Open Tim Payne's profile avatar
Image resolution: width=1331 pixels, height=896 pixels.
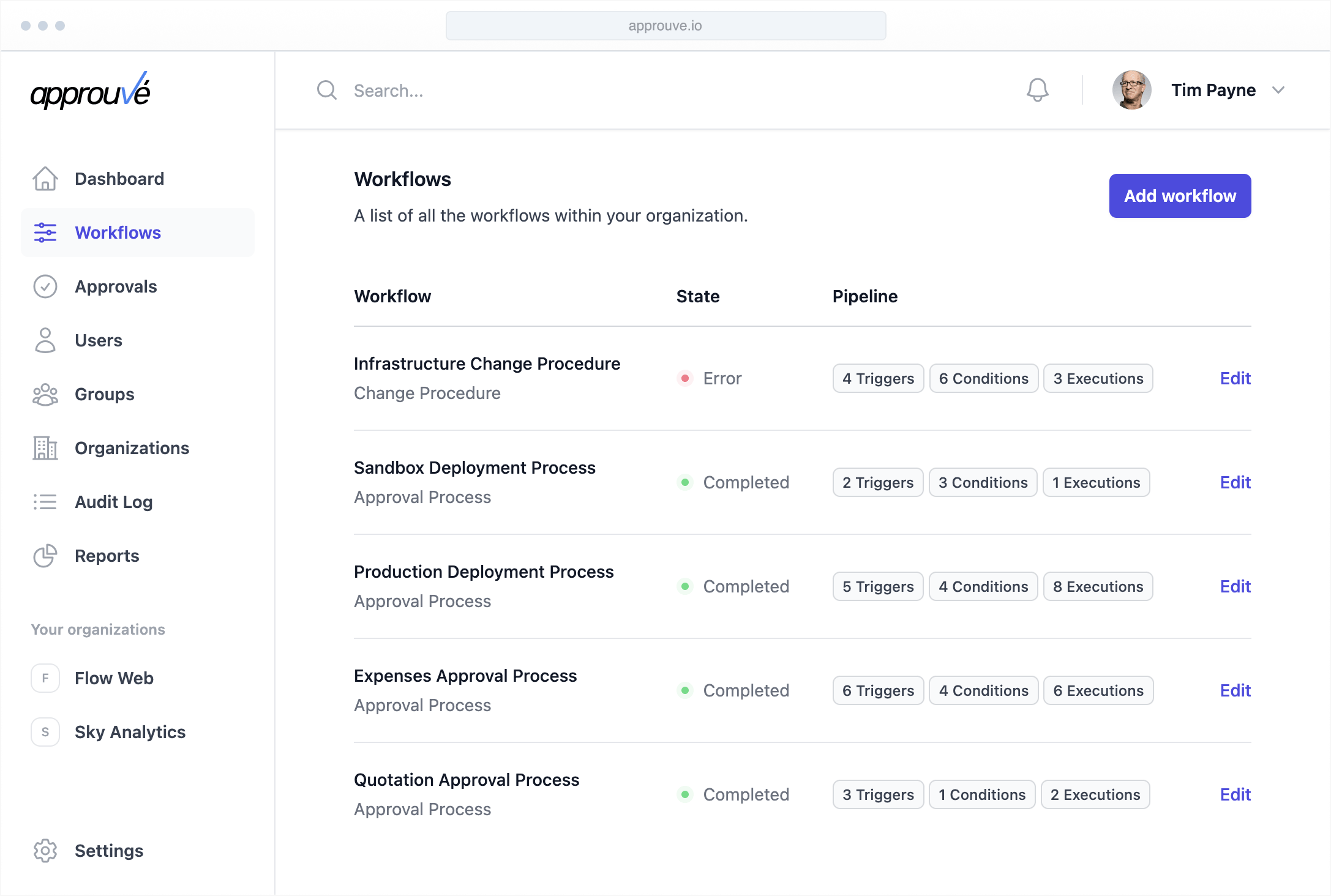point(1131,90)
